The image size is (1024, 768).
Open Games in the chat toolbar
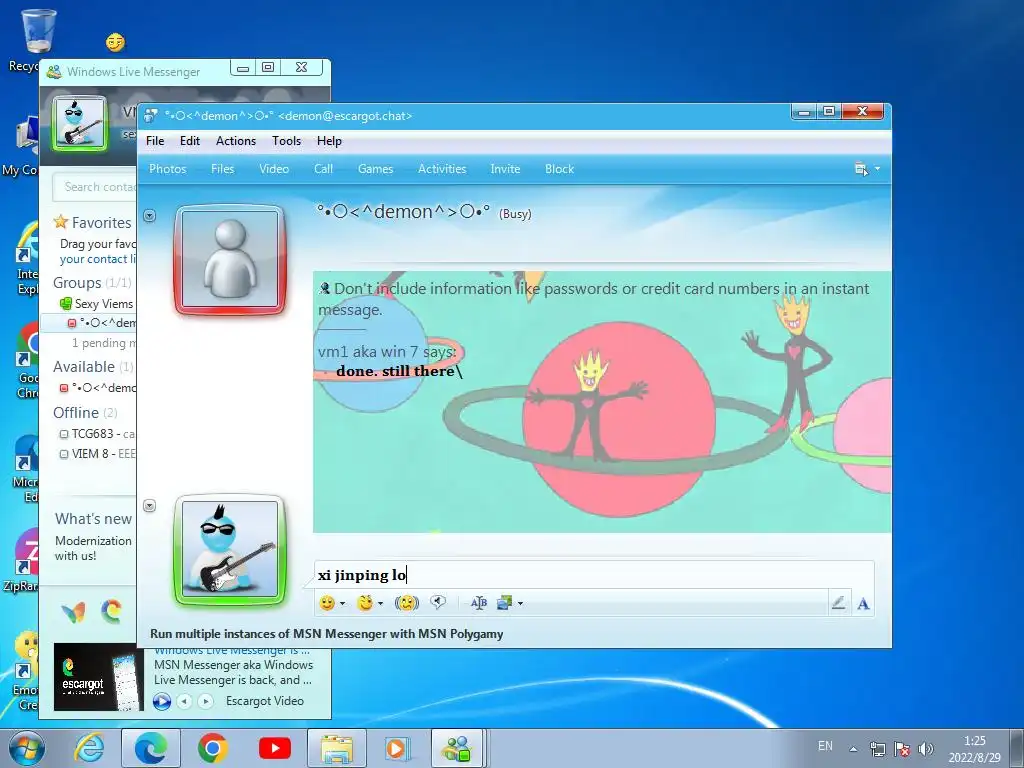[x=376, y=169]
